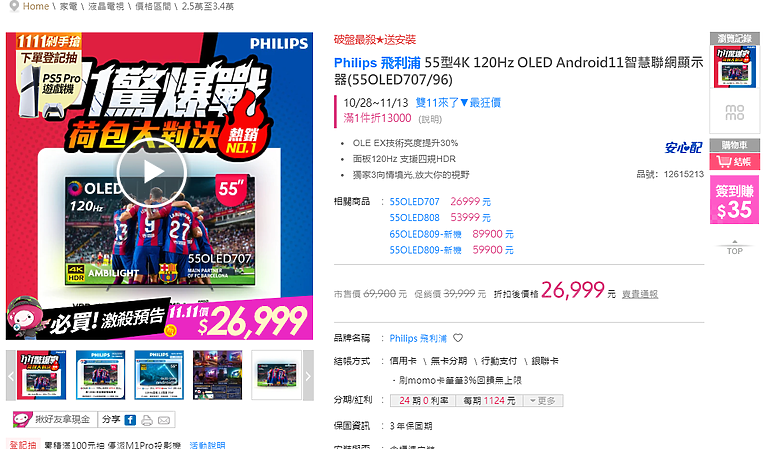780x449 pixels.
Task: Play the product video on main image
Action: click(152, 172)
